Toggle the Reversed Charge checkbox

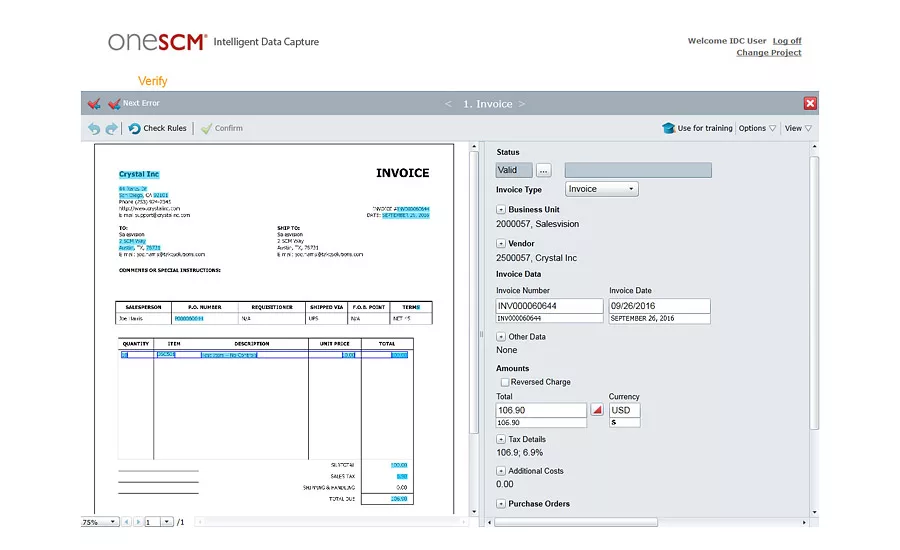pos(505,382)
